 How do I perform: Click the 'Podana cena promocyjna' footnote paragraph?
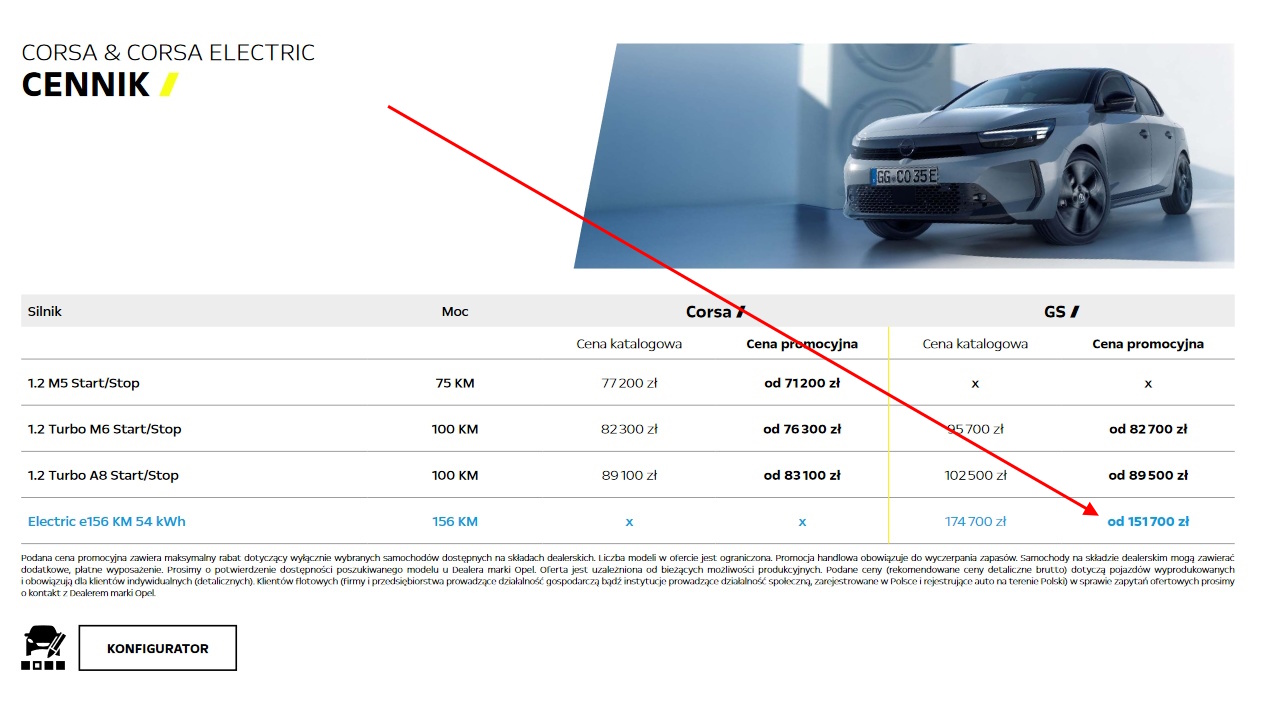tap(628, 575)
